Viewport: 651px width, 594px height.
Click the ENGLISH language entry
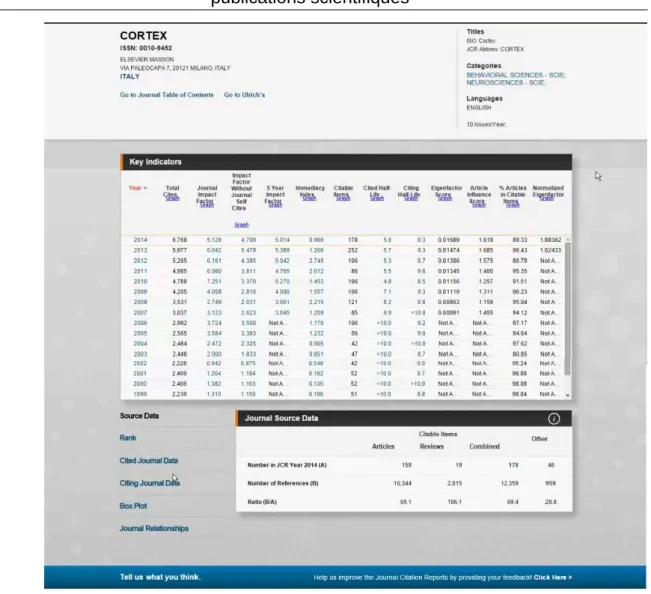(x=479, y=108)
